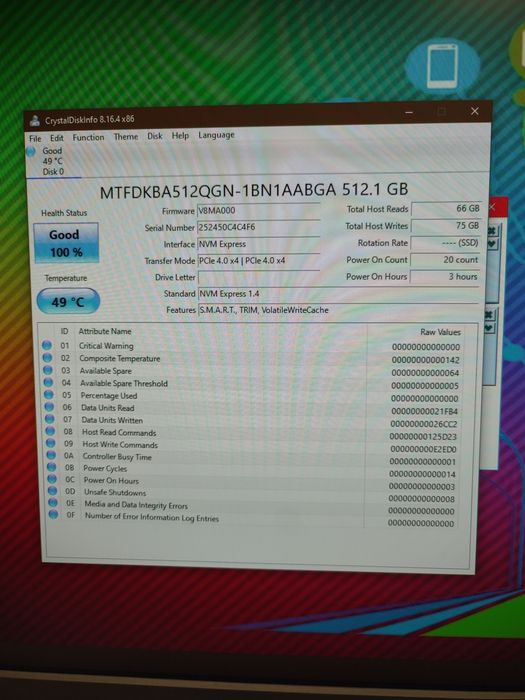The image size is (525, 700).
Task: Select the Percentage Used attribute name
Action: pos(109,396)
